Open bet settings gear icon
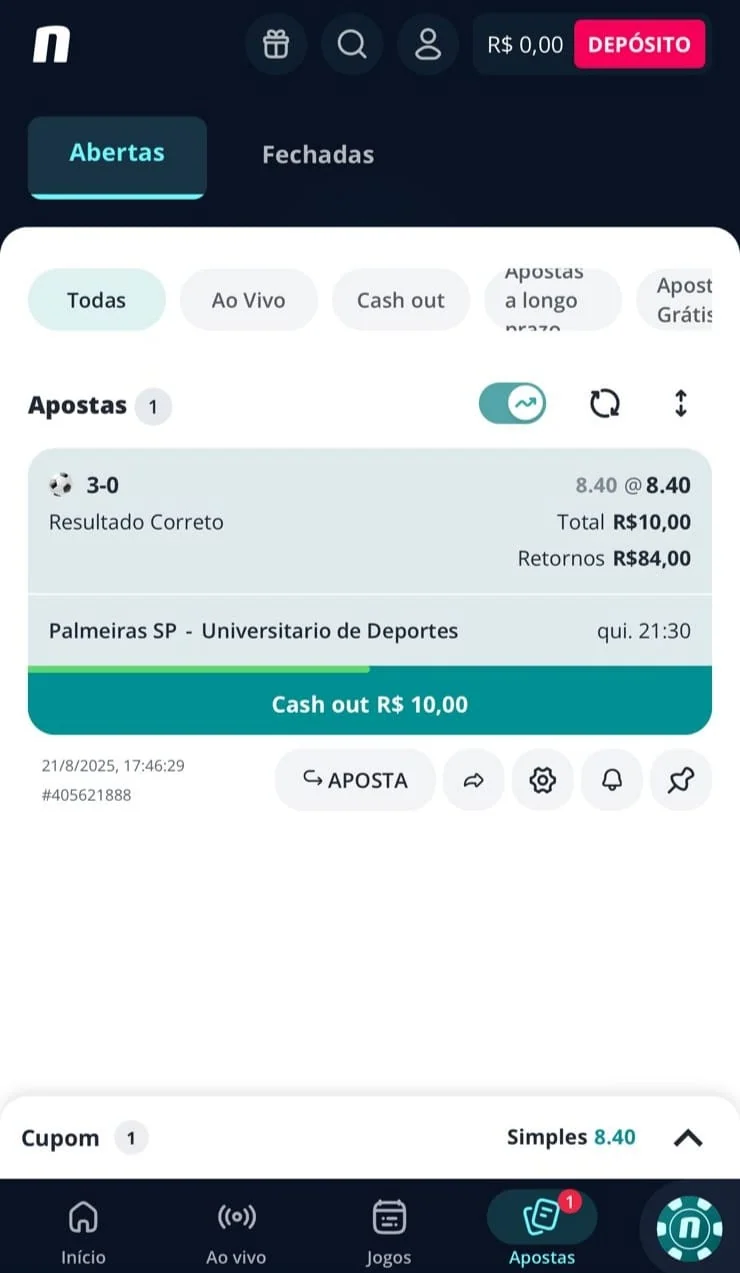Screen dimensions: 740x1273 tap(542, 780)
